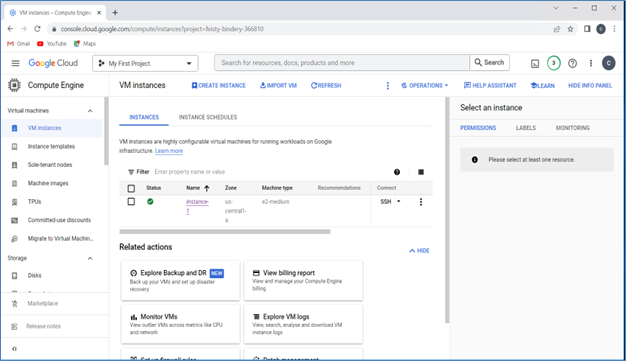Click the table horizontal scrollbar

[x=225, y=232]
